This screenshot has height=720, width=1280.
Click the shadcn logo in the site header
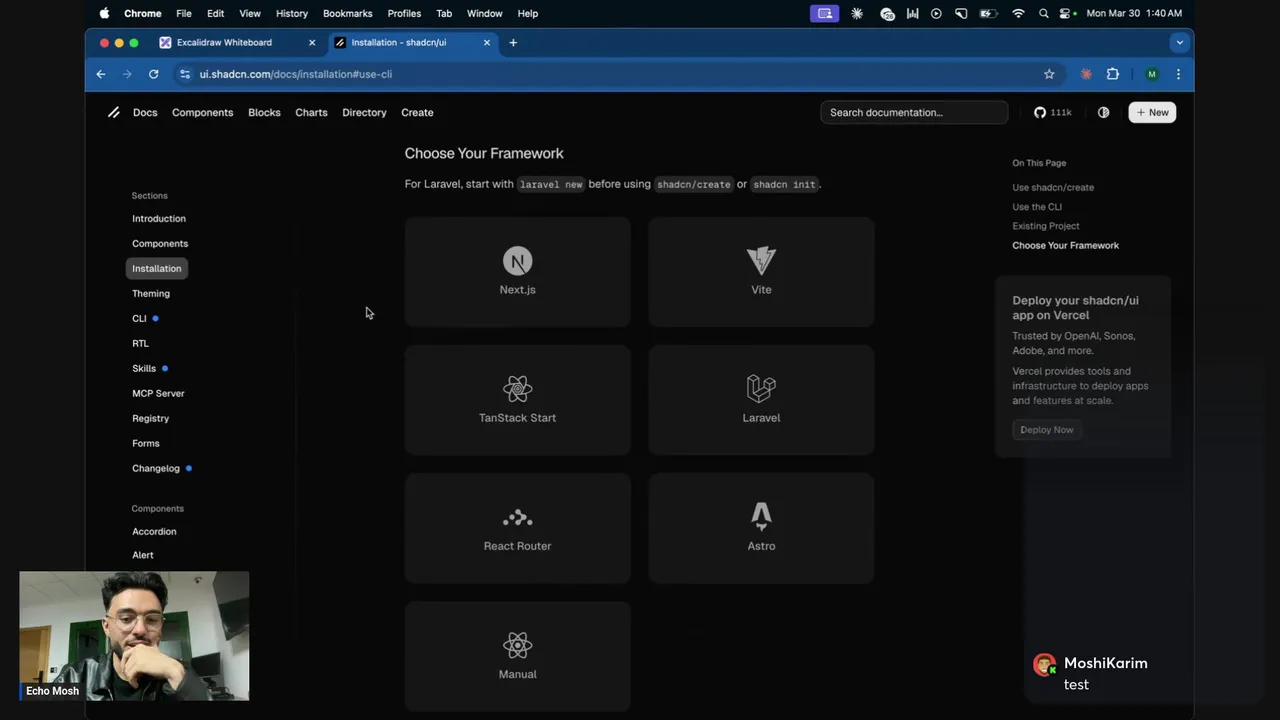click(x=114, y=112)
